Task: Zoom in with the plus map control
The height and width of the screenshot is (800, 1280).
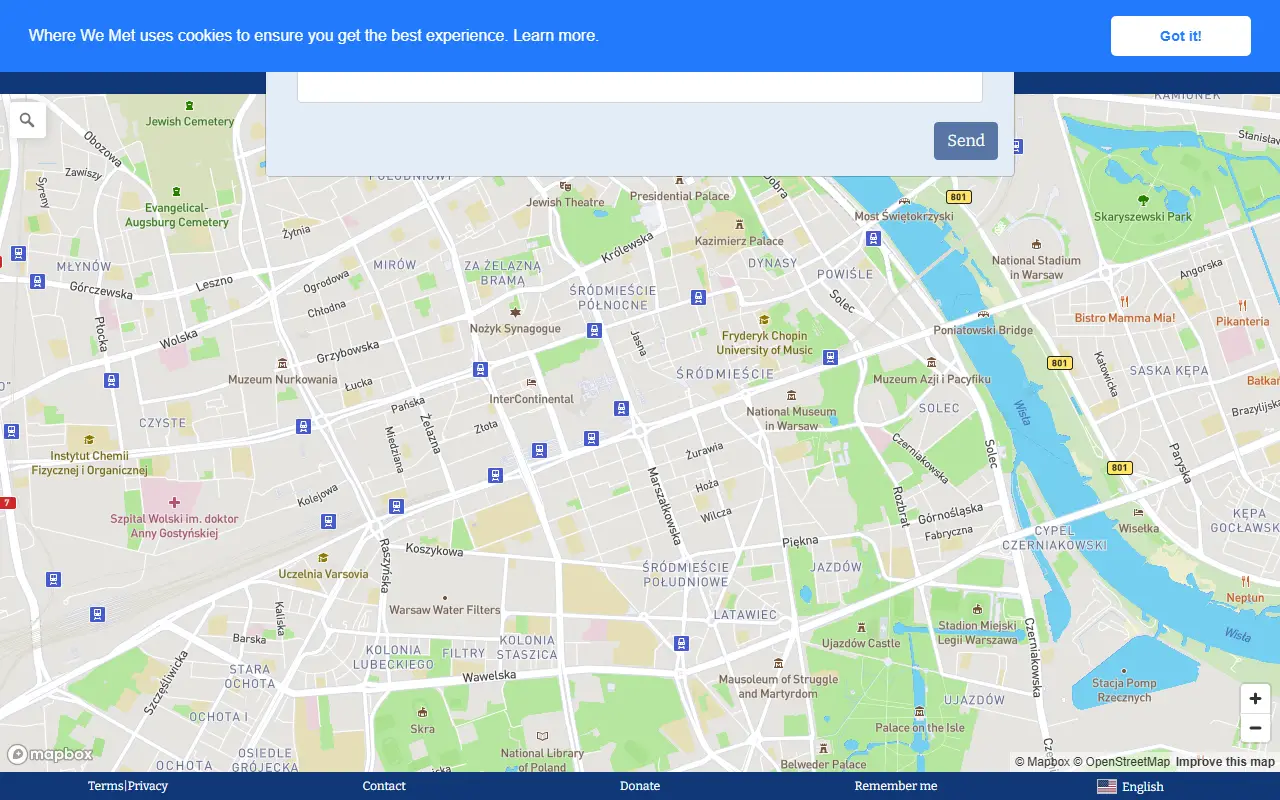Action: click(1255, 699)
